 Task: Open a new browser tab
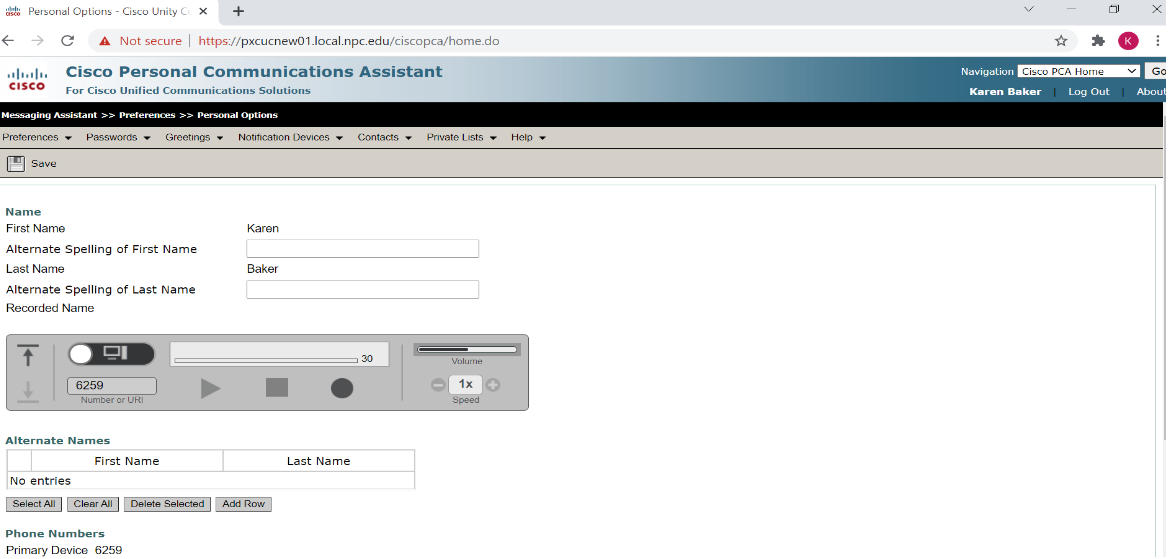238,11
